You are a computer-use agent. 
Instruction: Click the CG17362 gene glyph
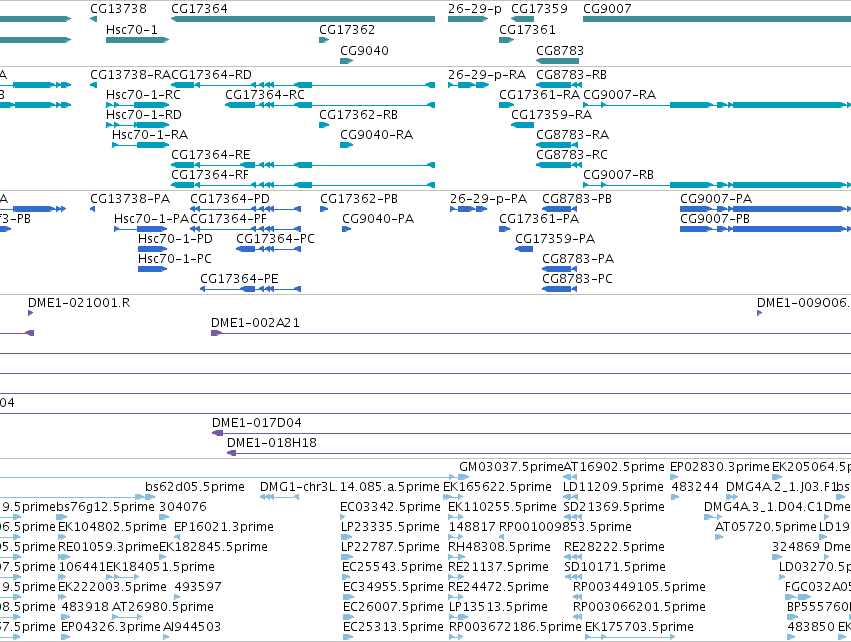[x=324, y=40]
